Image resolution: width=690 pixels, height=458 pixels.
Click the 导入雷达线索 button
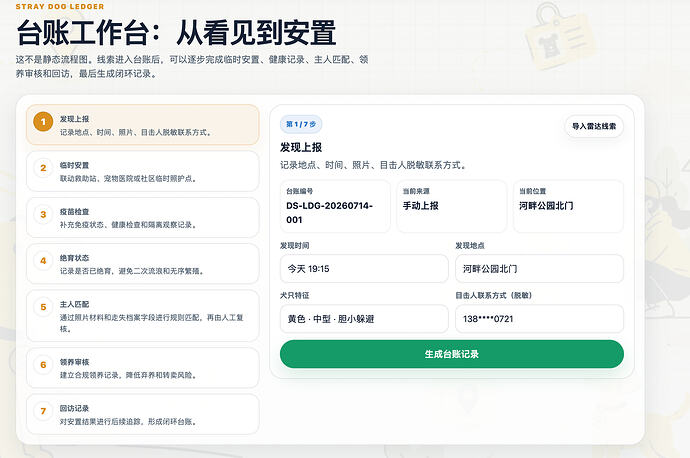coord(594,126)
